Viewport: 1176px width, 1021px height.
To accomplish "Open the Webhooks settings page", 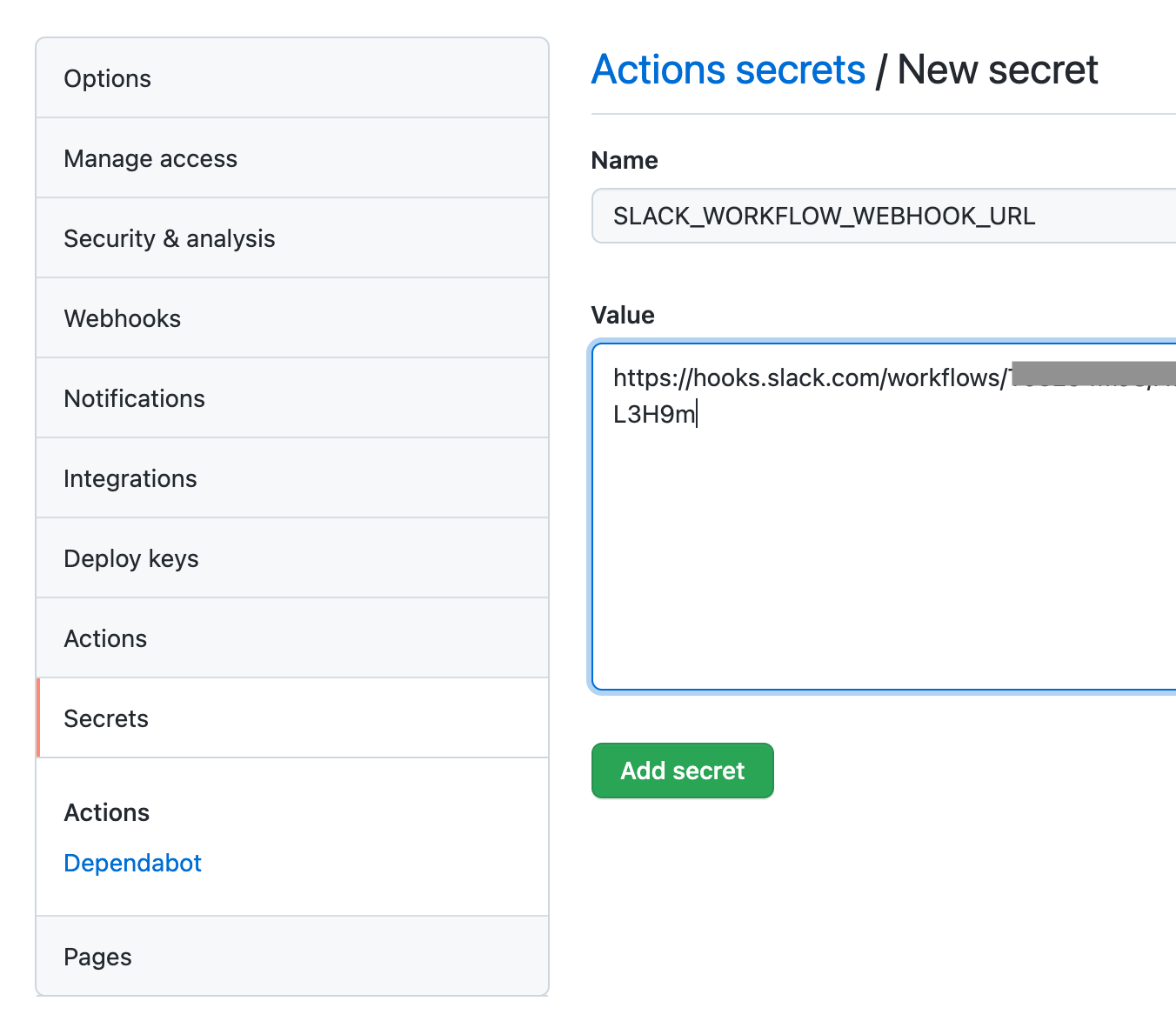I will 122,318.
